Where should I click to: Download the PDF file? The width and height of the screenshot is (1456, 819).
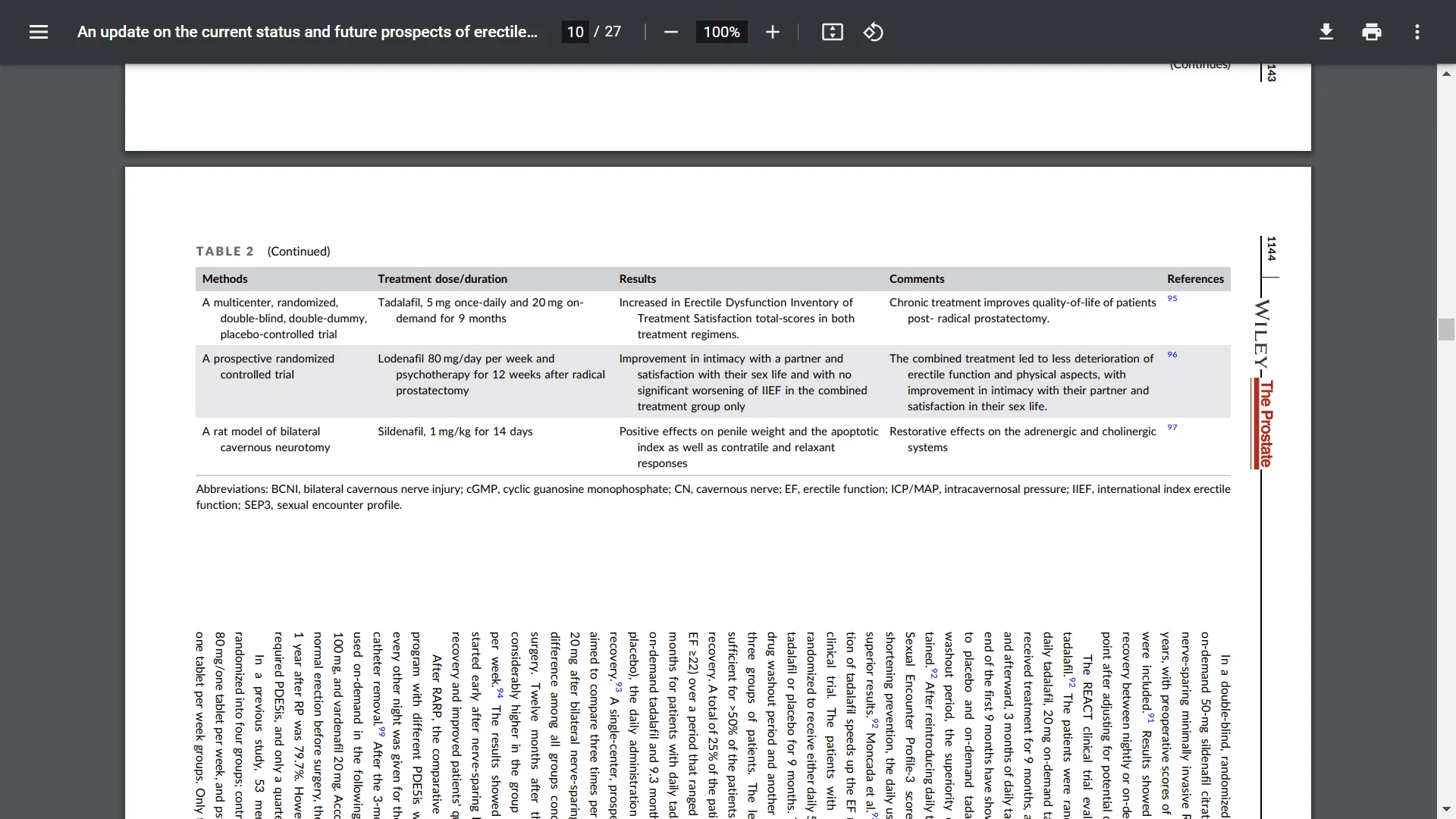(1326, 32)
